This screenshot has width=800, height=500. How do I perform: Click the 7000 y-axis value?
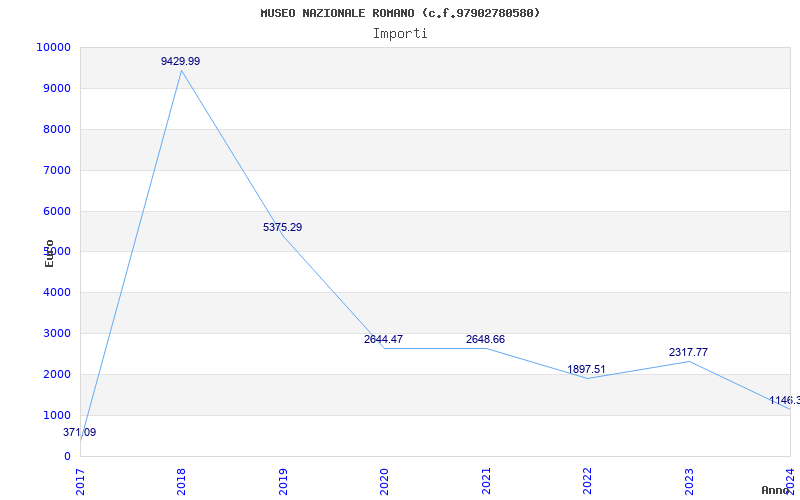point(57,170)
